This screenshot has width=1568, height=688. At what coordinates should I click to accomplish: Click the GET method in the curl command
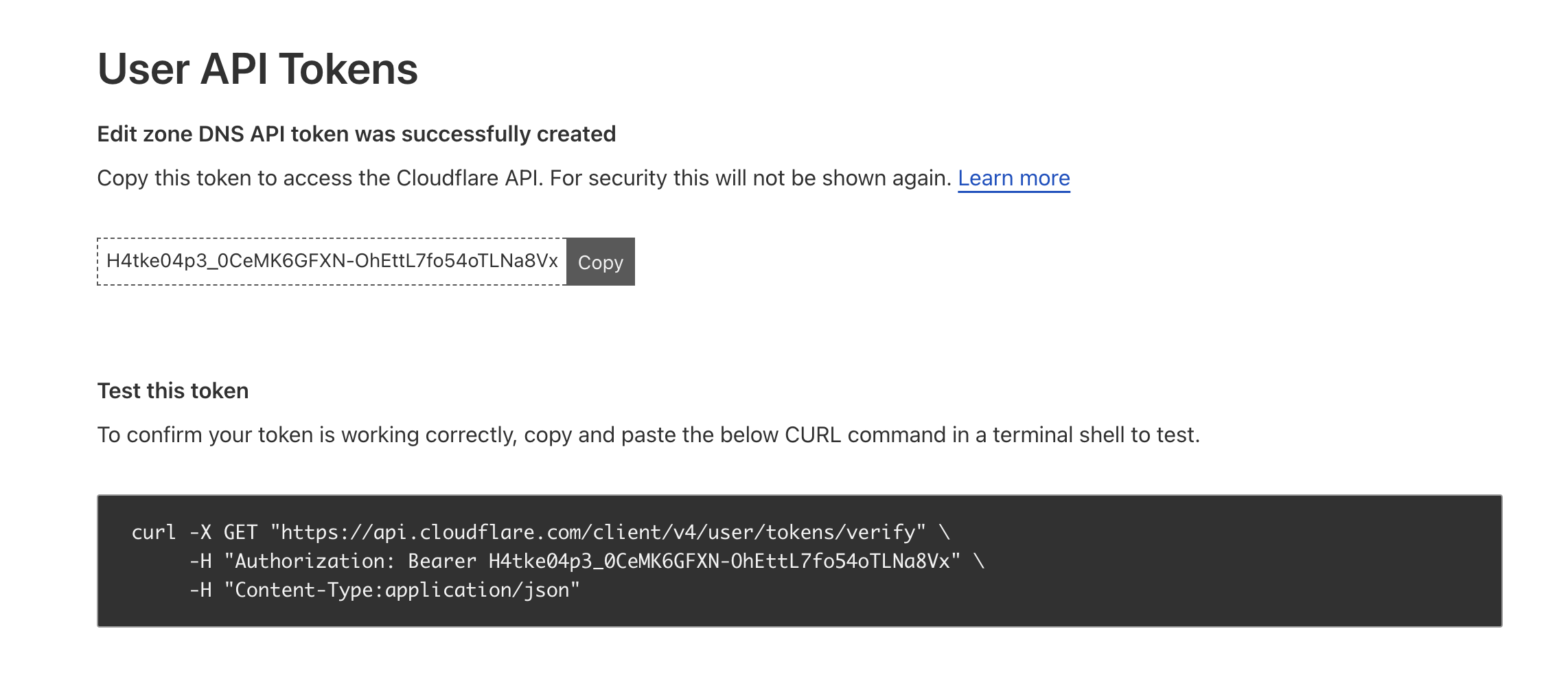pos(240,532)
